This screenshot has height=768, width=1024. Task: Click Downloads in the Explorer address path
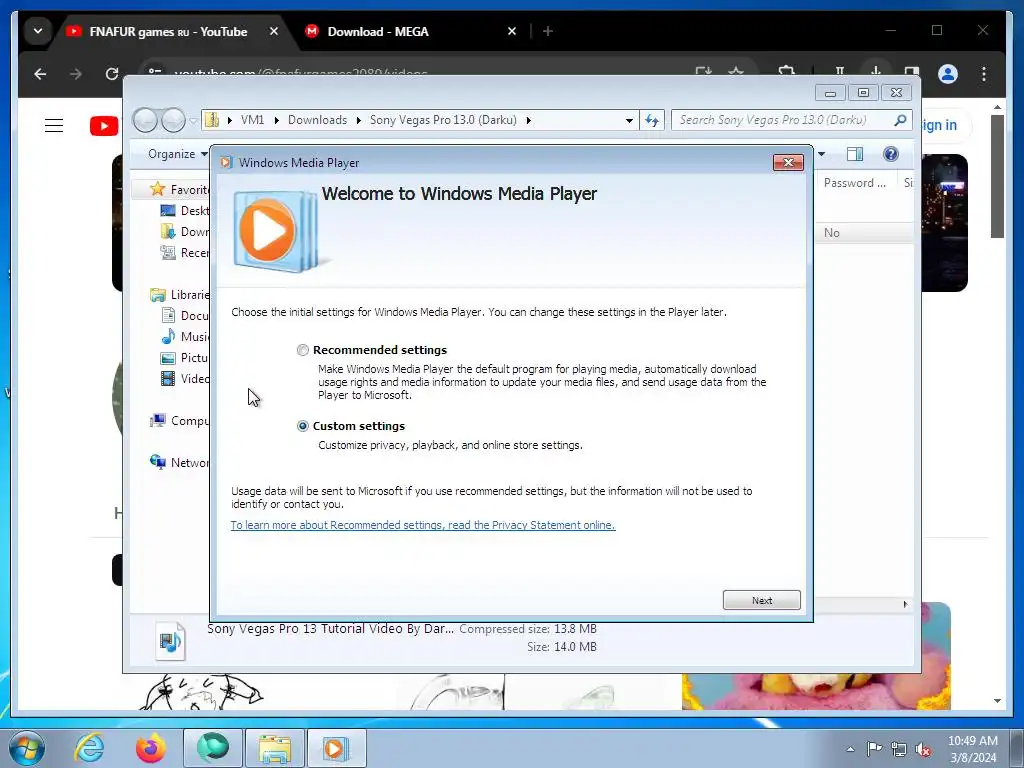click(317, 120)
